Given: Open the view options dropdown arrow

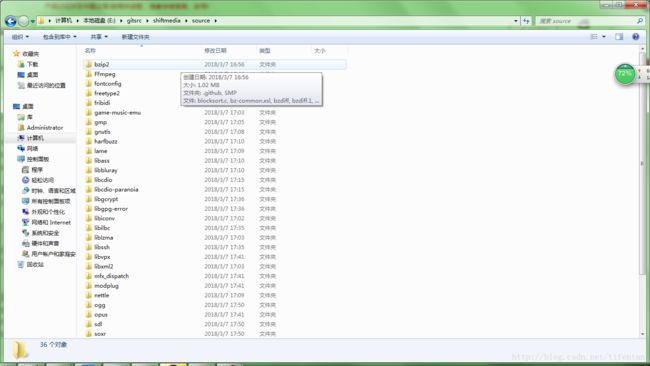Looking at the screenshot, I should [x=604, y=37].
